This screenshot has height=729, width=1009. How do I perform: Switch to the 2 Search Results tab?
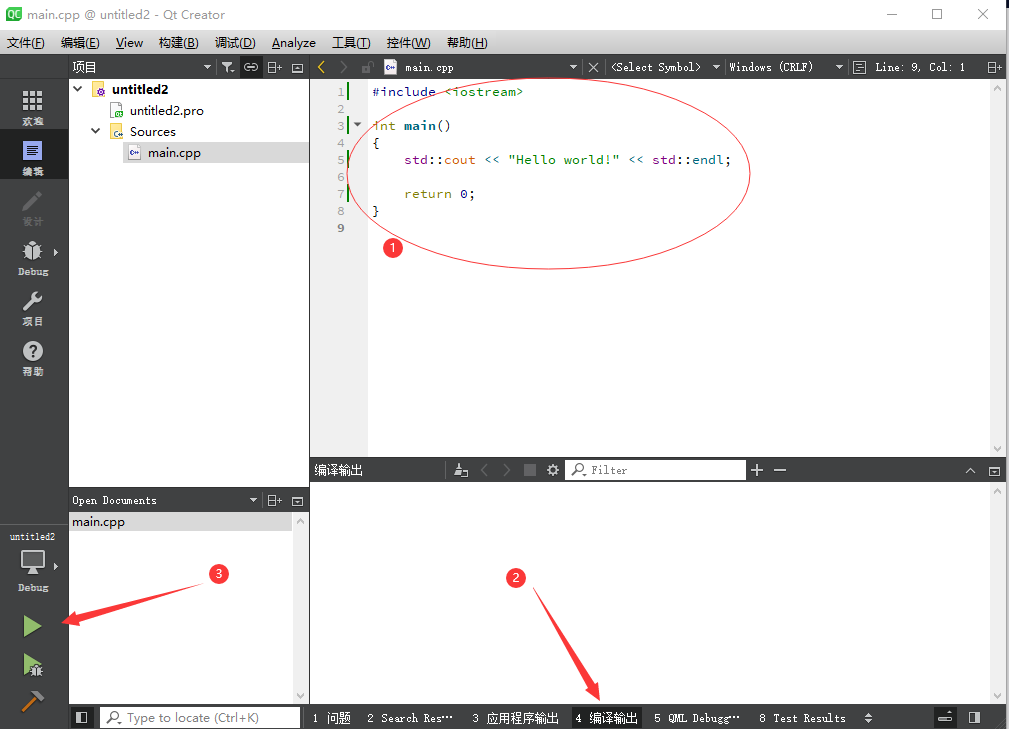coord(410,717)
